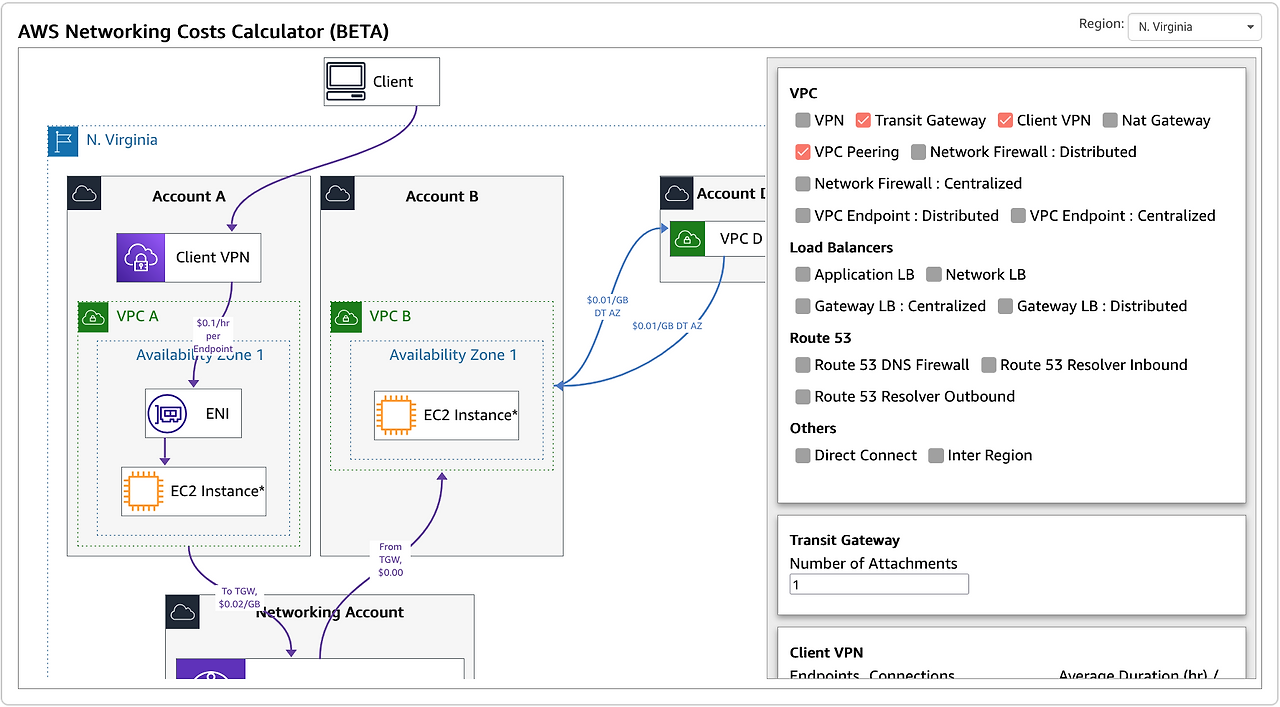This screenshot has height=707, width=1280.
Task: Uncheck the VPC Peering checkbox
Action: pyautogui.click(x=802, y=152)
